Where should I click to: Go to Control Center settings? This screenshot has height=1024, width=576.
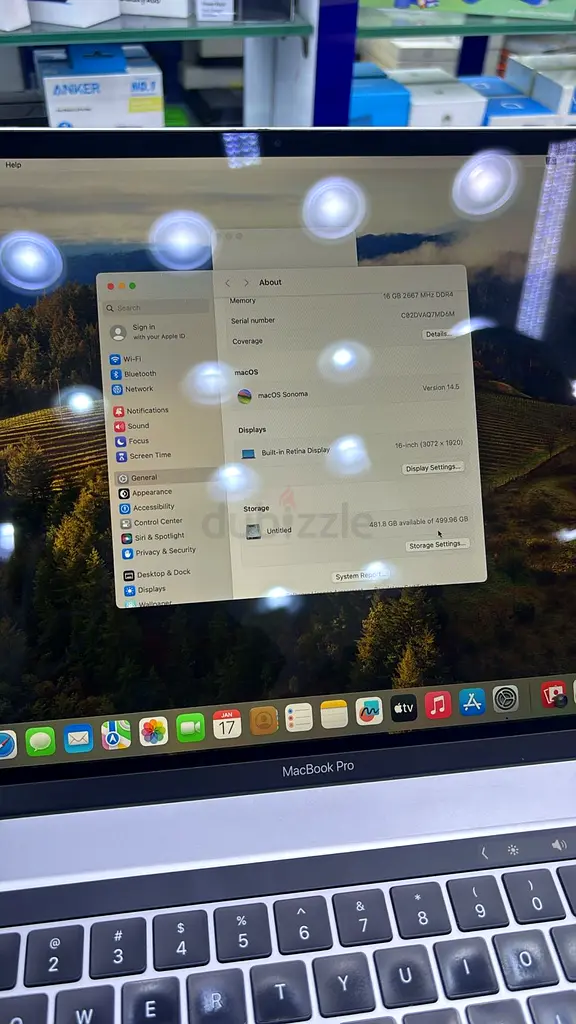(x=152, y=522)
